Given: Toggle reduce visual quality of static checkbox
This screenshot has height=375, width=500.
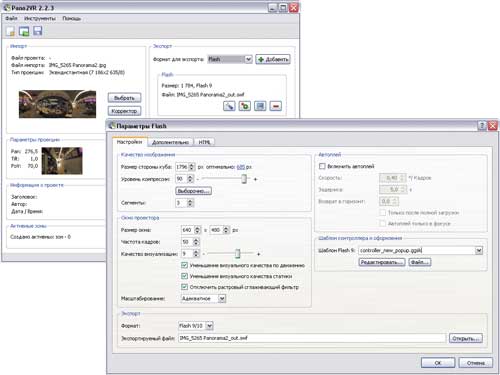Looking at the screenshot, I should click(x=184, y=276).
